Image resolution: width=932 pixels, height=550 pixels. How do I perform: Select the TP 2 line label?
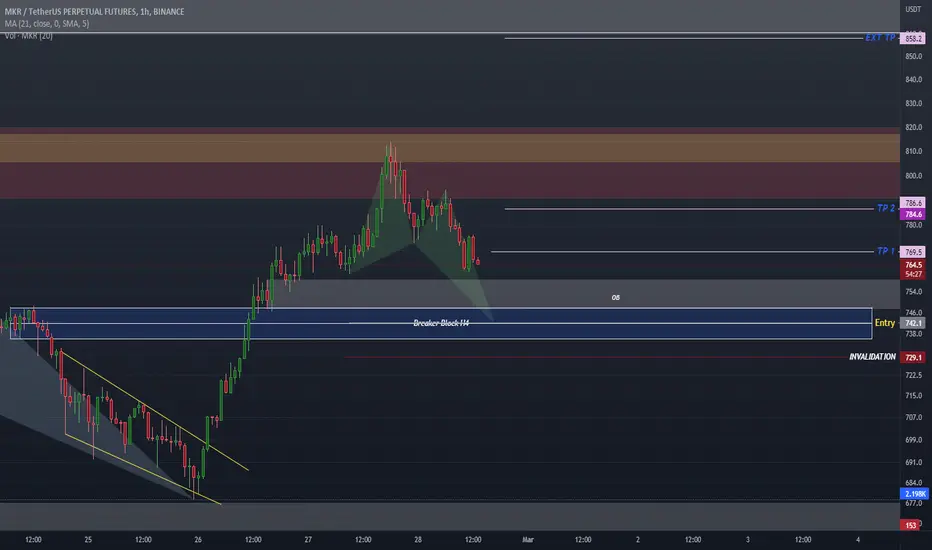[x=886, y=208]
